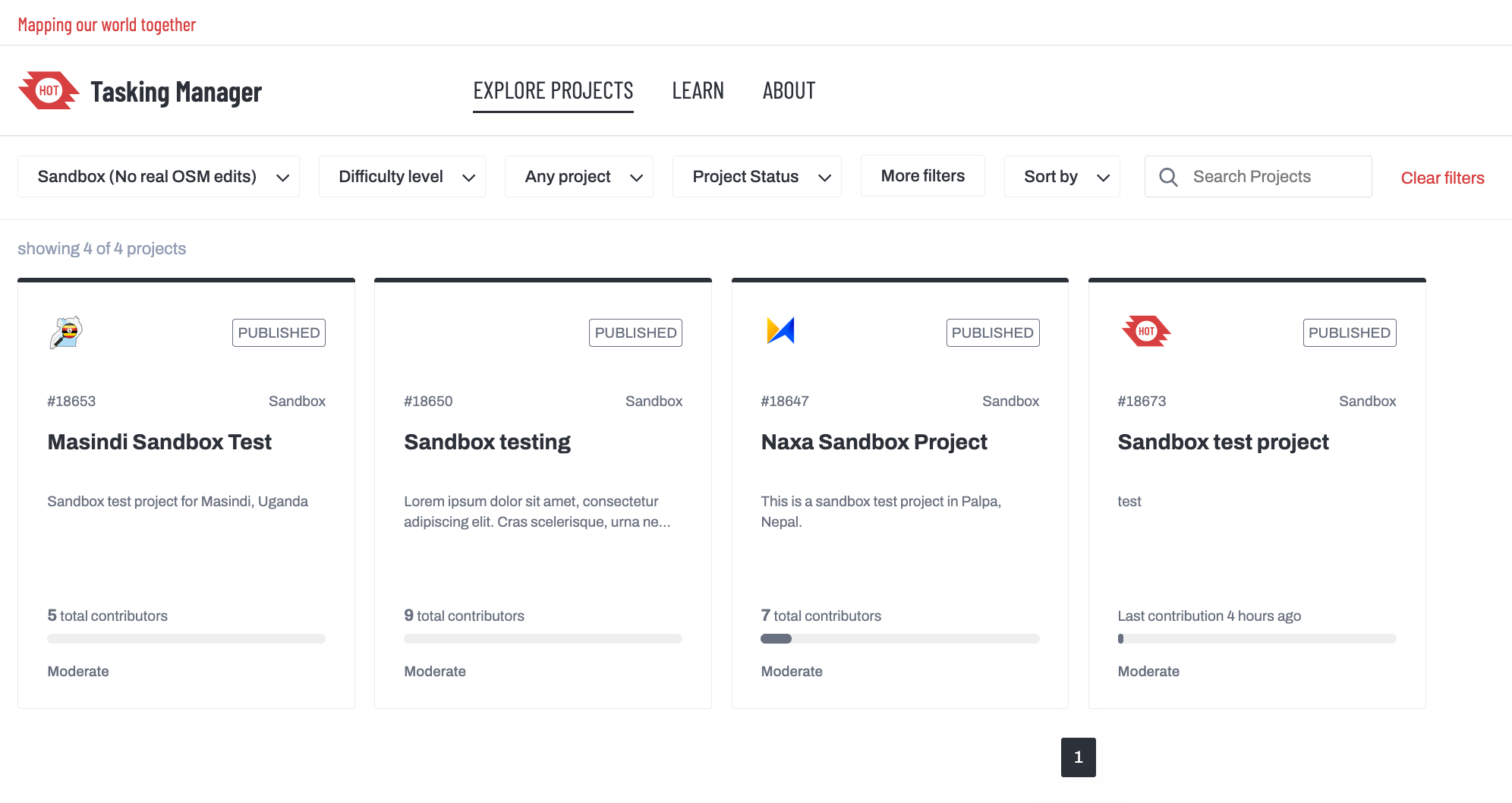
Task: Click the magnifier icon in search box
Action: point(1168,177)
